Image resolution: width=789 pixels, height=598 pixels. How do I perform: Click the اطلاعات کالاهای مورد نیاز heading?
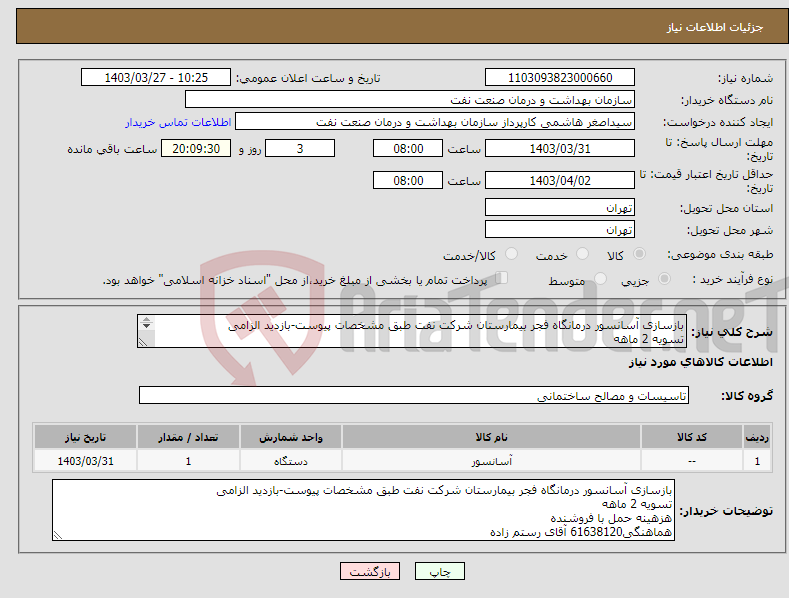[x=700, y=362]
